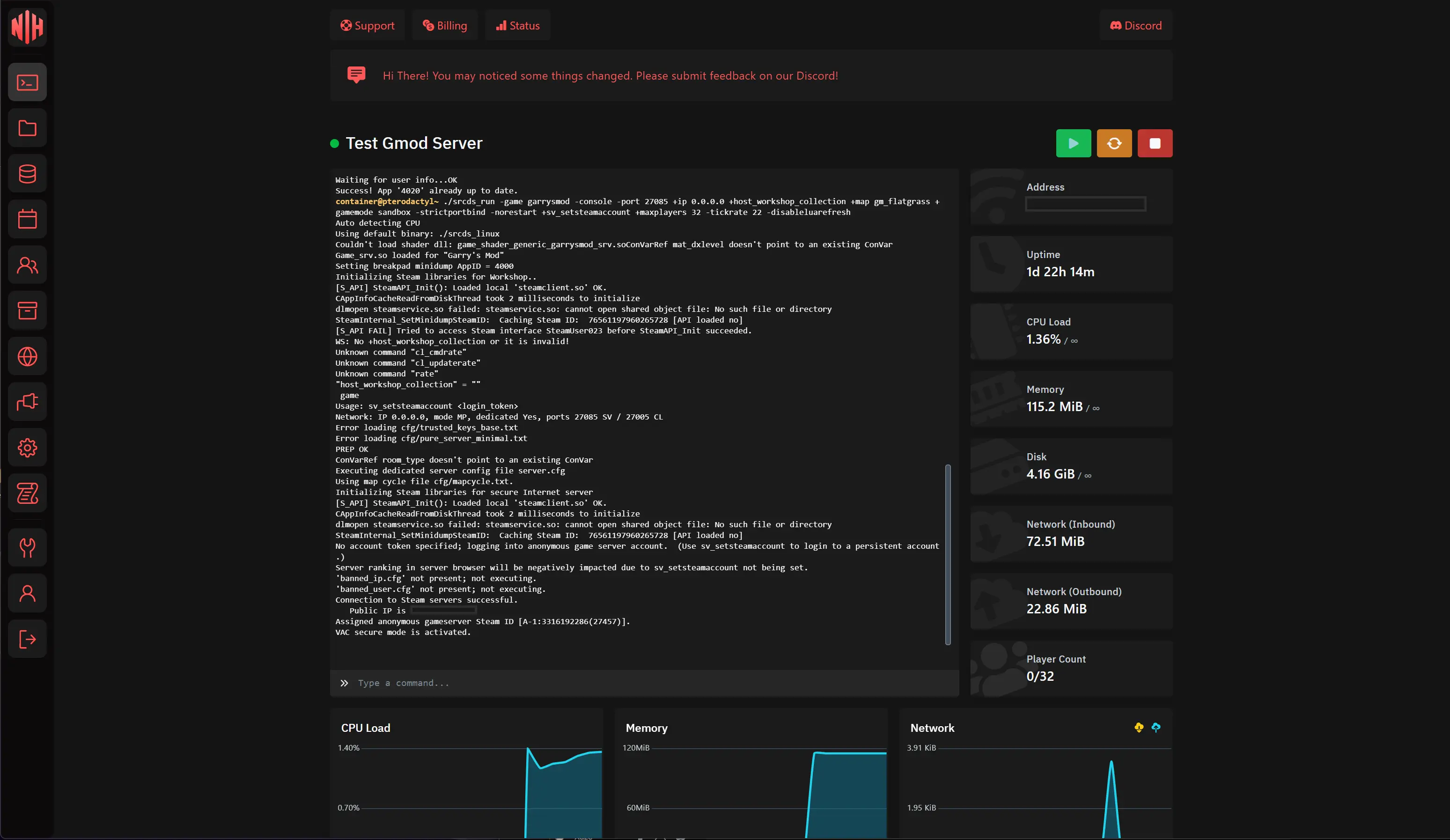Click the CPU Load value '1.36%'
Viewport: 1450px width, 840px height.
(x=1043, y=339)
